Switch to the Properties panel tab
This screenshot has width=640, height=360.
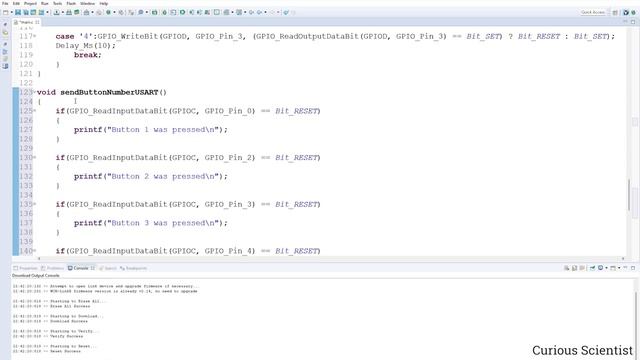25,268
